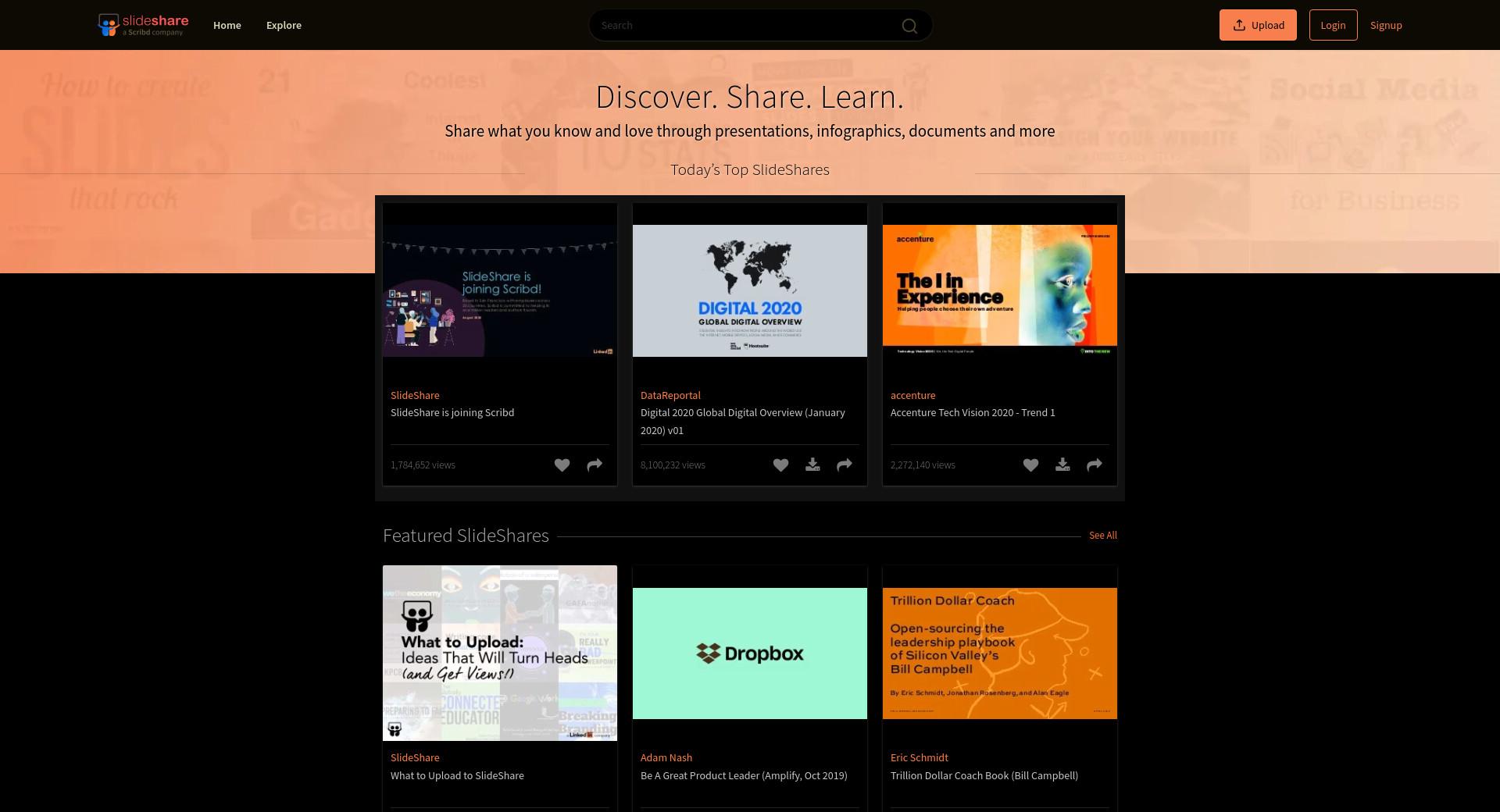Share the Accenture Tech Vision 2020 card
Screen dimensions: 1500x812
pos(1095,465)
